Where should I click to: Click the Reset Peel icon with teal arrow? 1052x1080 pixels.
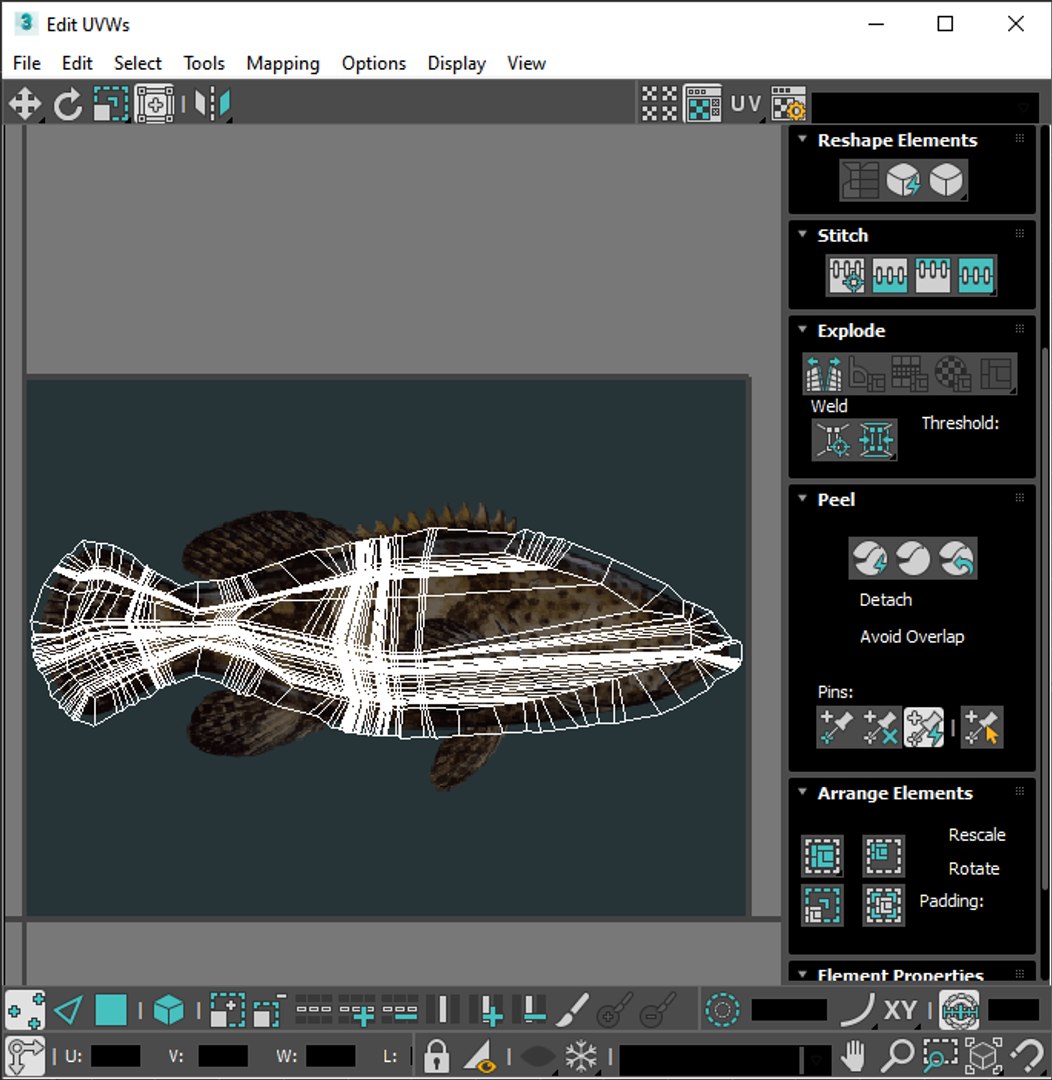(956, 558)
